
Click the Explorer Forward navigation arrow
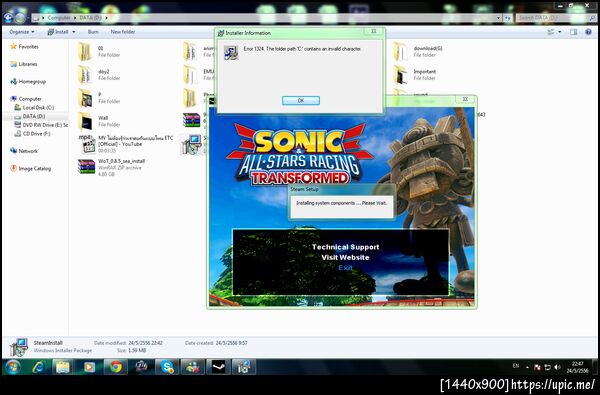[20, 18]
